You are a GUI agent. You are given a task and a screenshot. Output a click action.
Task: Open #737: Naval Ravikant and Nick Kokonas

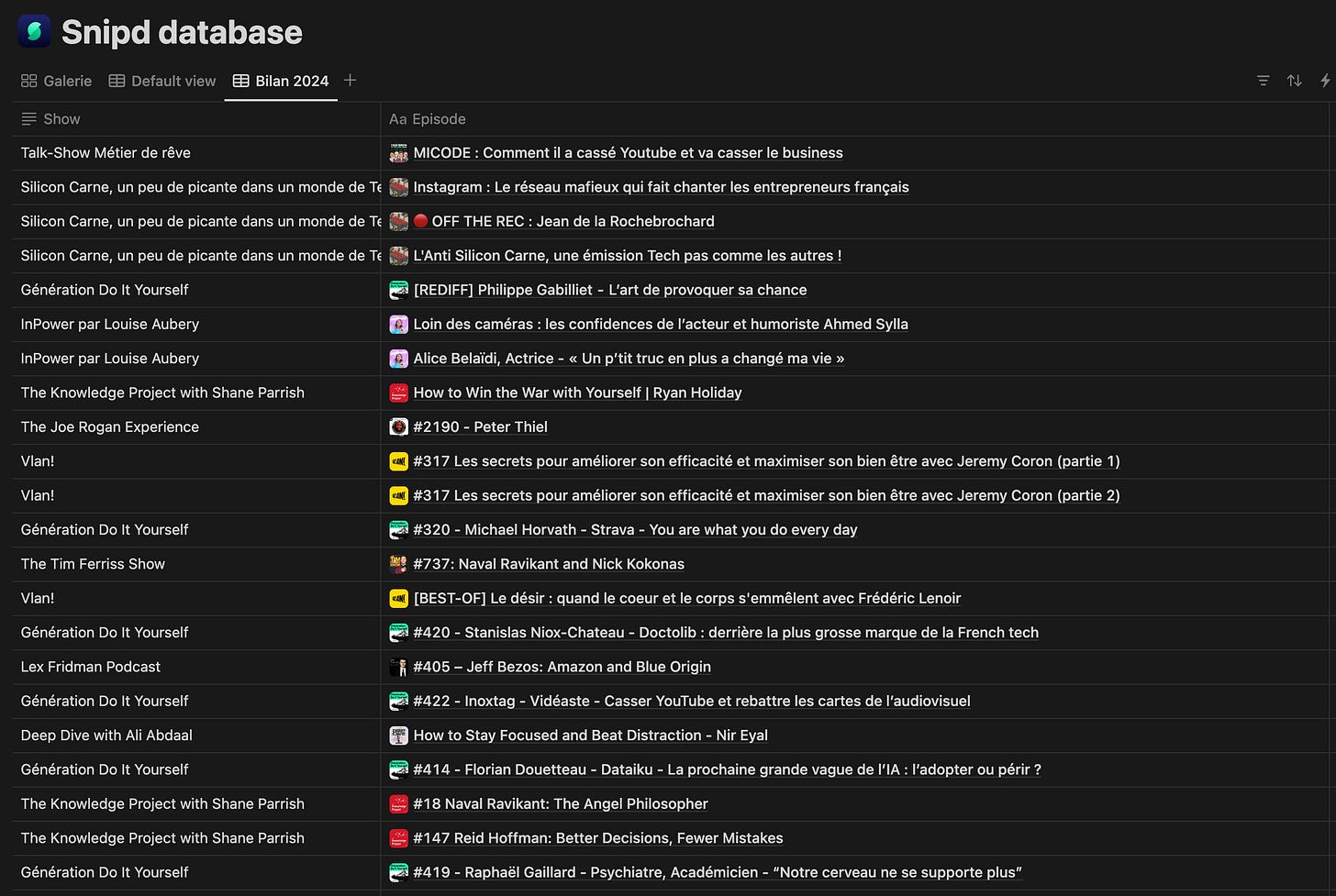coord(549,564)
